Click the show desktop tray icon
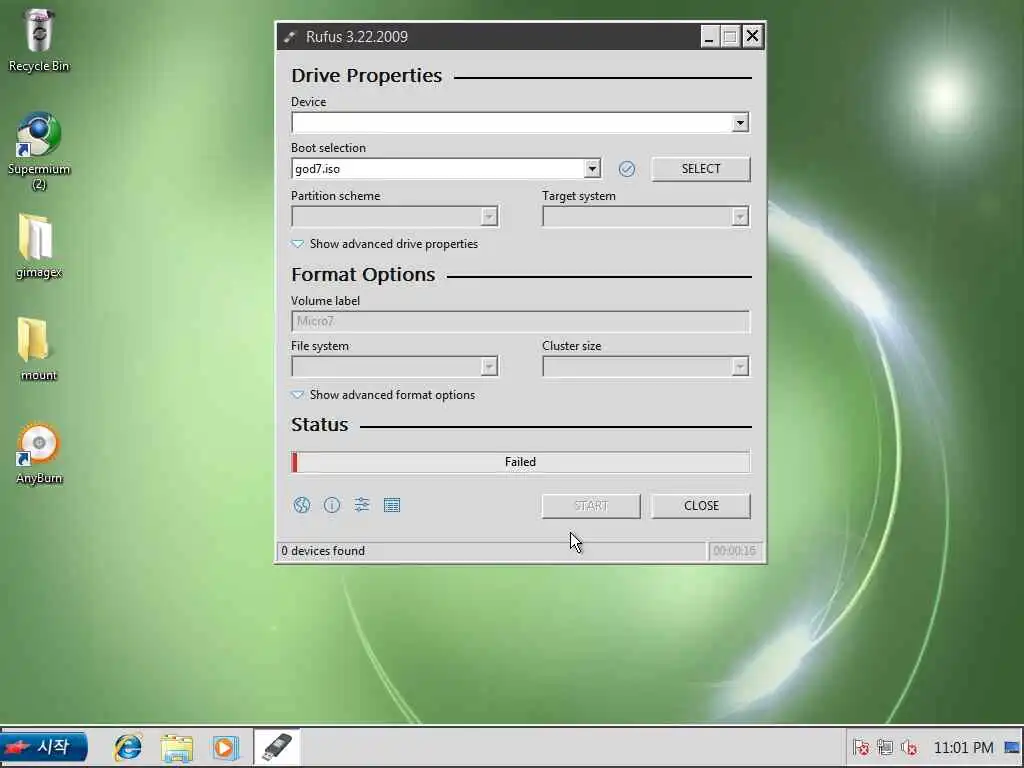This screenshot has height=768, width=1024. [1012, 747]
